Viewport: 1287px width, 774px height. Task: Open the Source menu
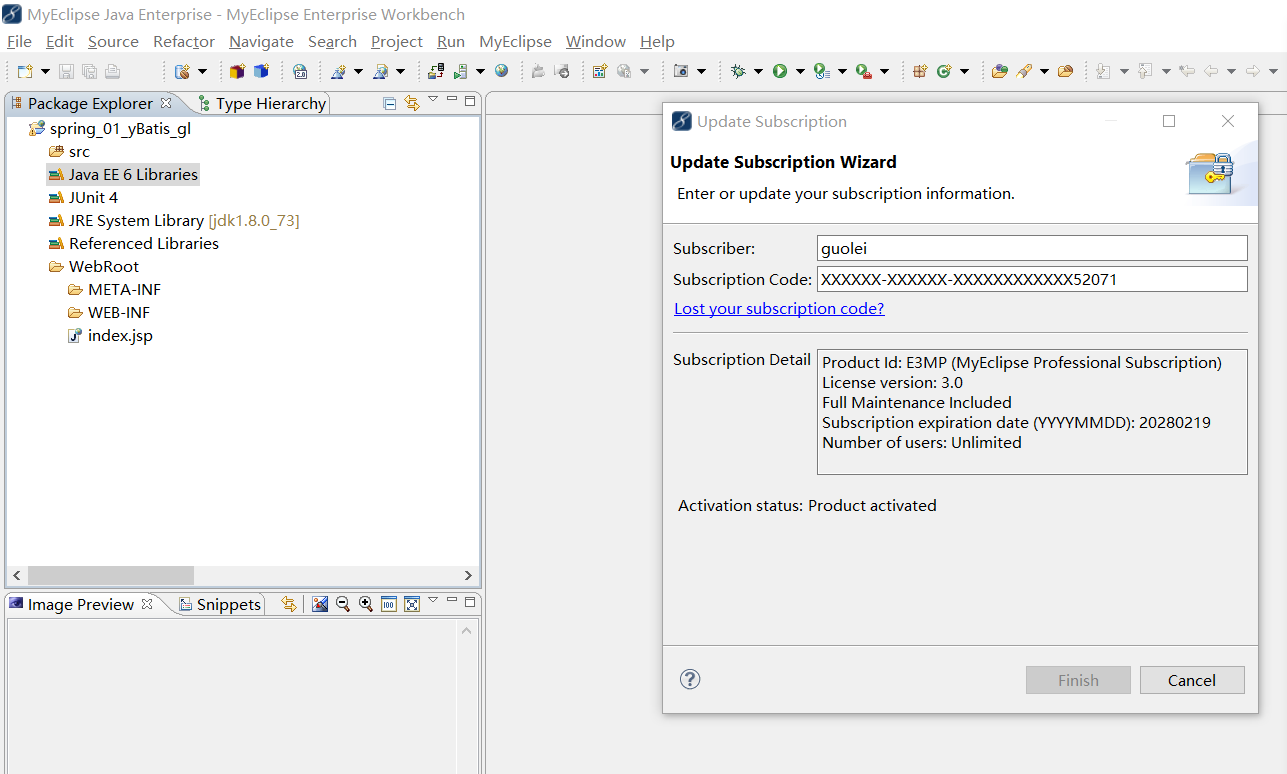(113, 41)
